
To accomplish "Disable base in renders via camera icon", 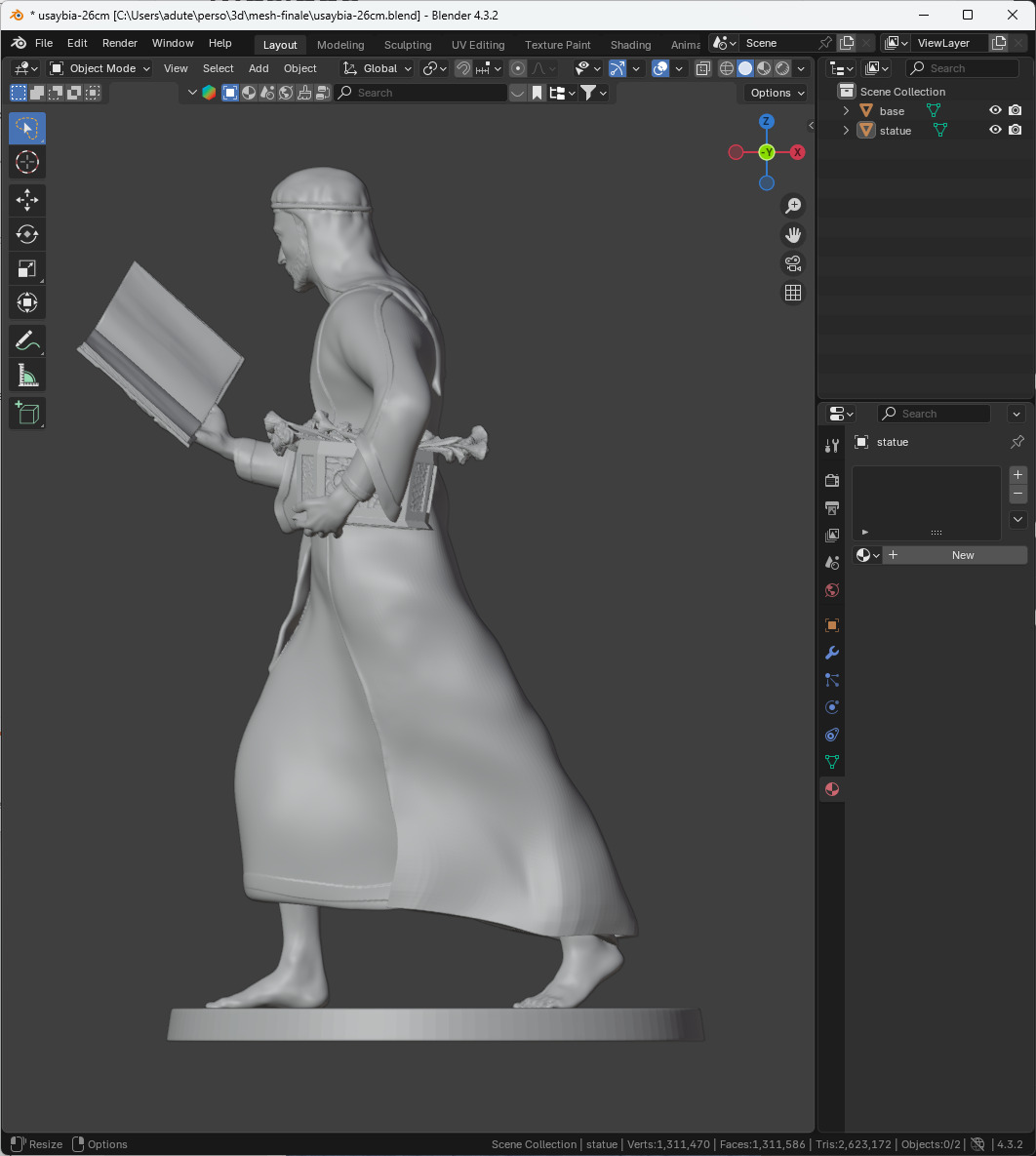I will 1016,110.
